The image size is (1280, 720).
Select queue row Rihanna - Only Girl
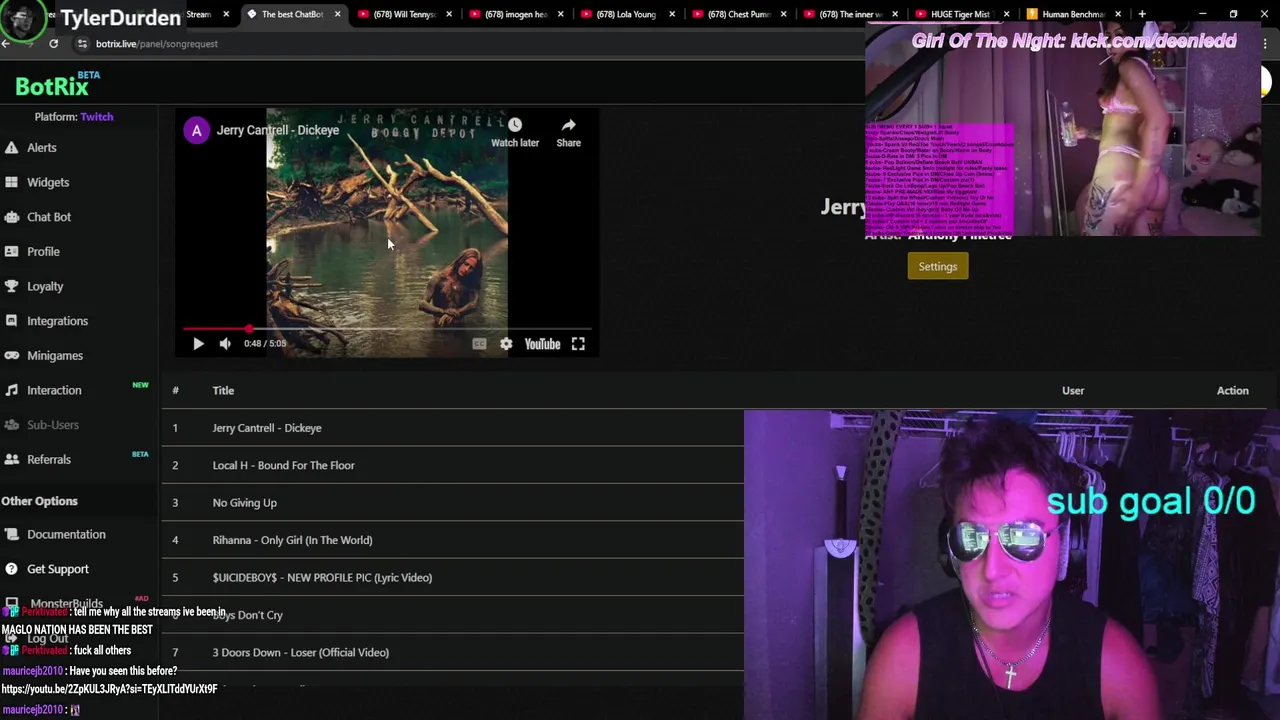[x=453, y=540]
